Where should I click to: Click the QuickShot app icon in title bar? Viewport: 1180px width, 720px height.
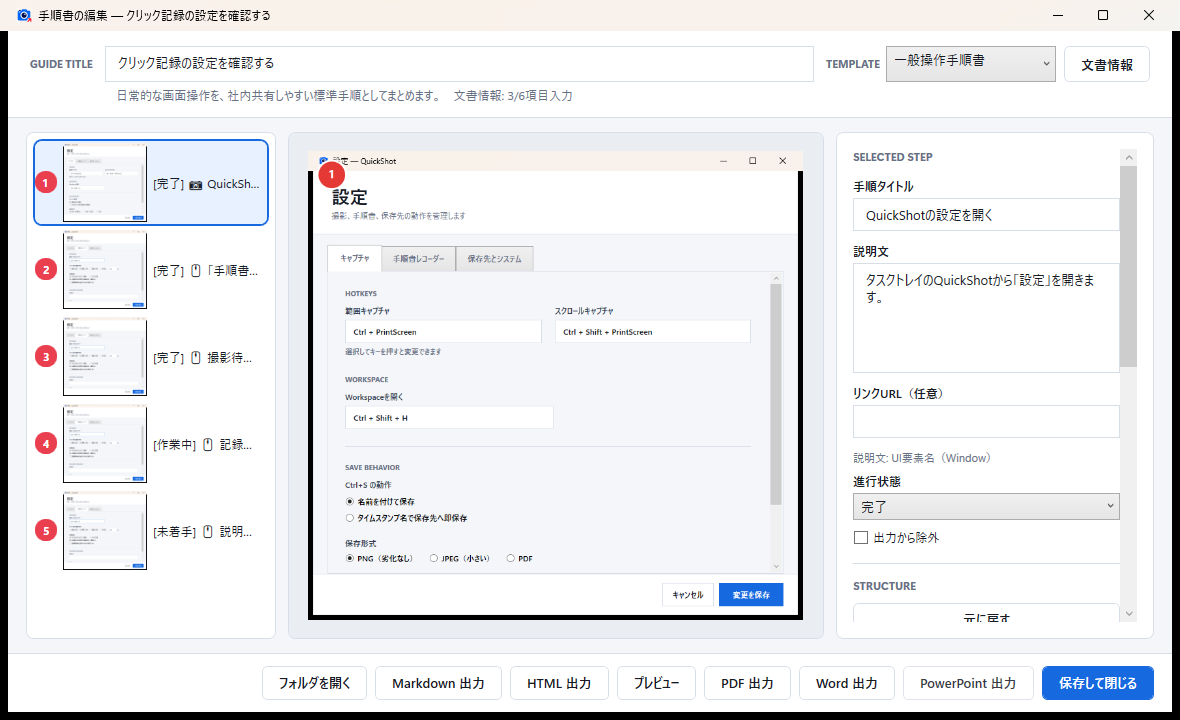pos(24,15)
